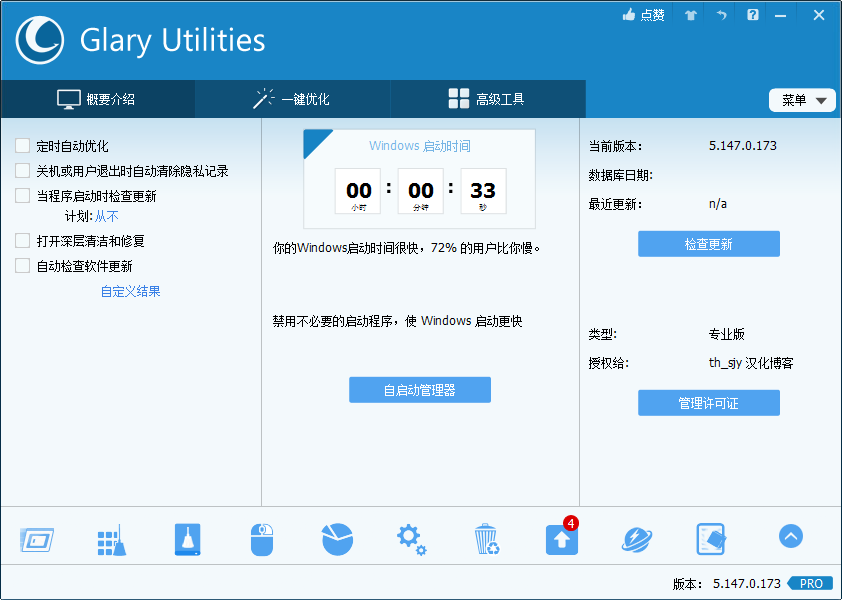The image size is (842, 600).
Task: Check 当程序启动时检查更新 option
Action: 23,196
